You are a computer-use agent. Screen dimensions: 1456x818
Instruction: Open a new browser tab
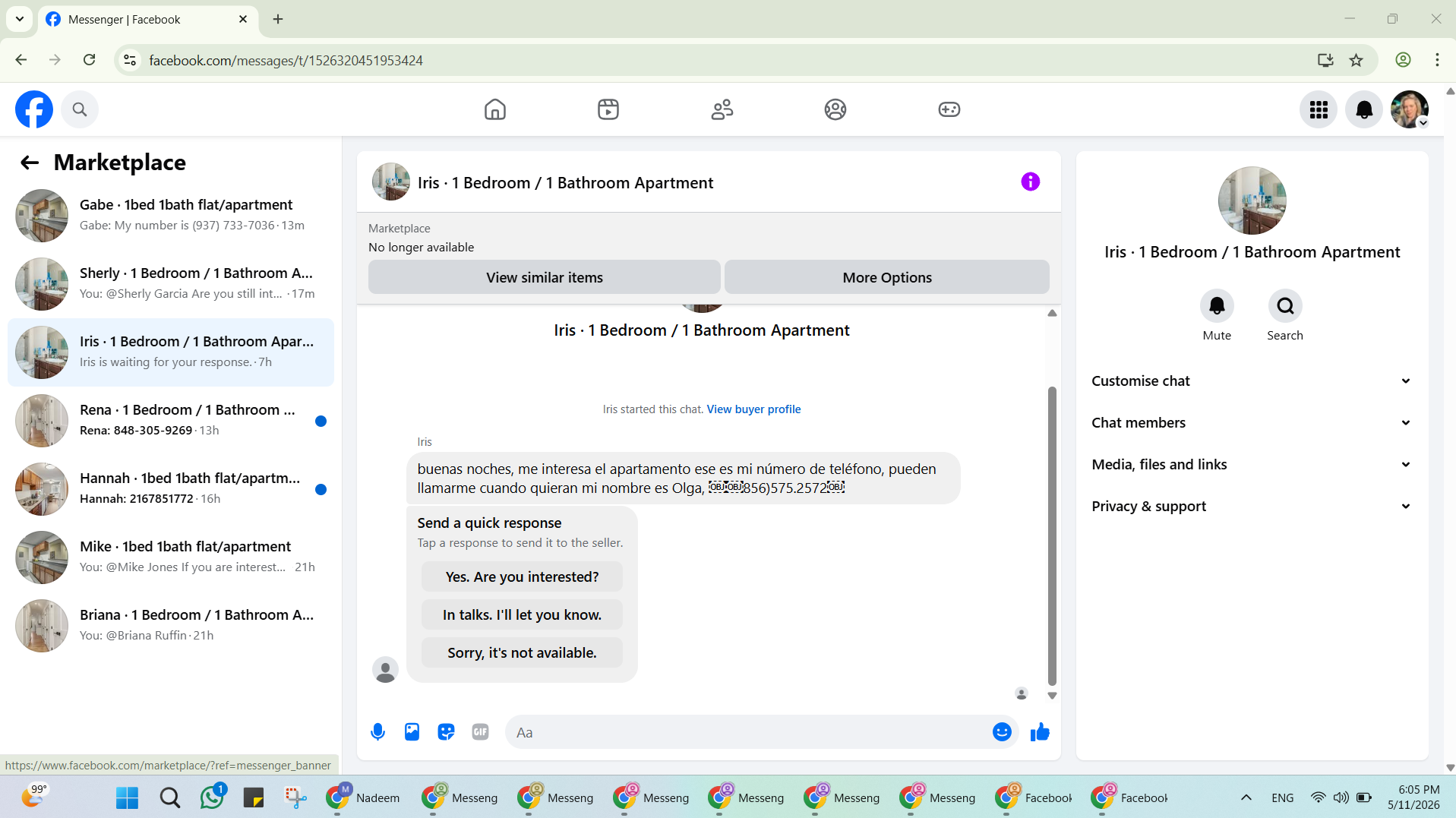[278, 19]
